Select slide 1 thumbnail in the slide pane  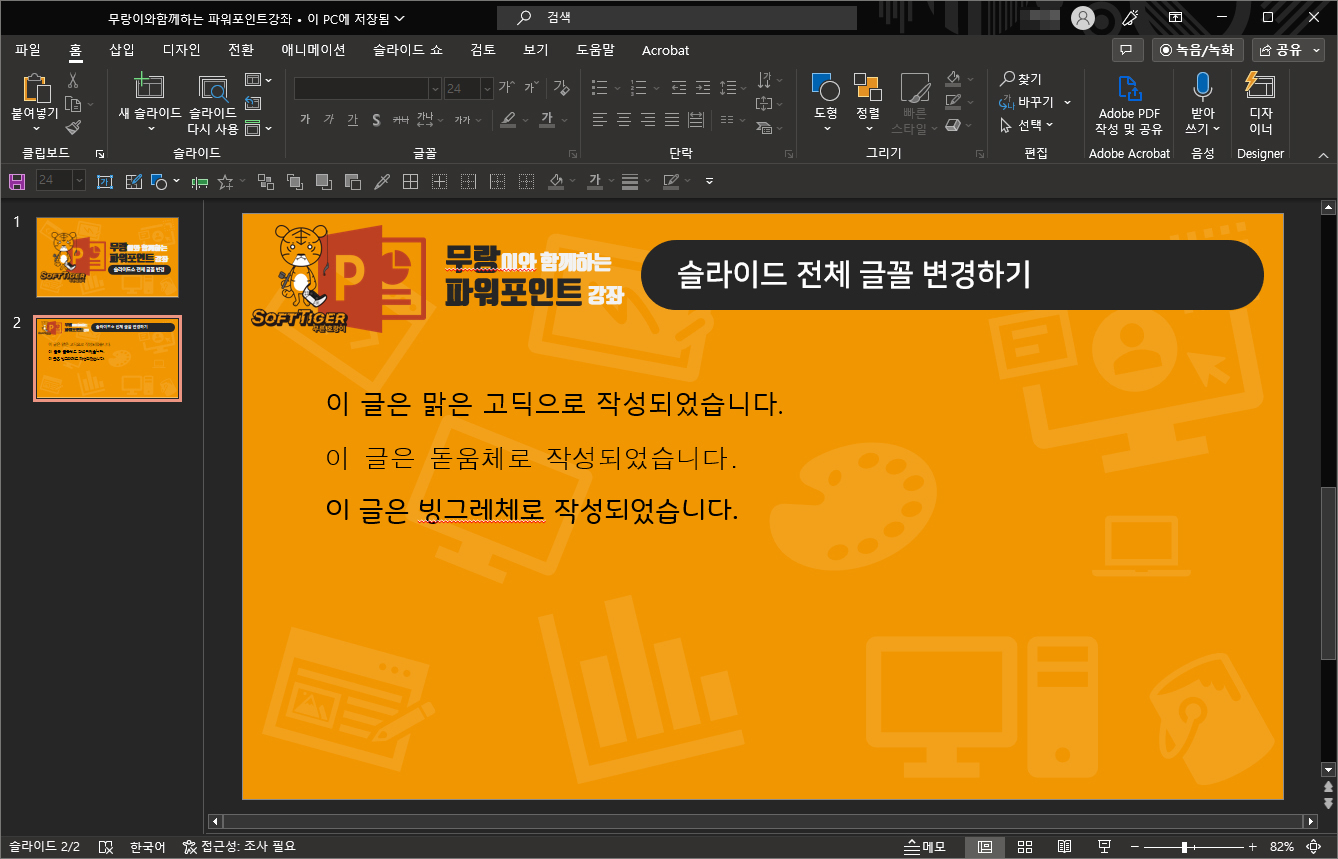pos(107,257)
